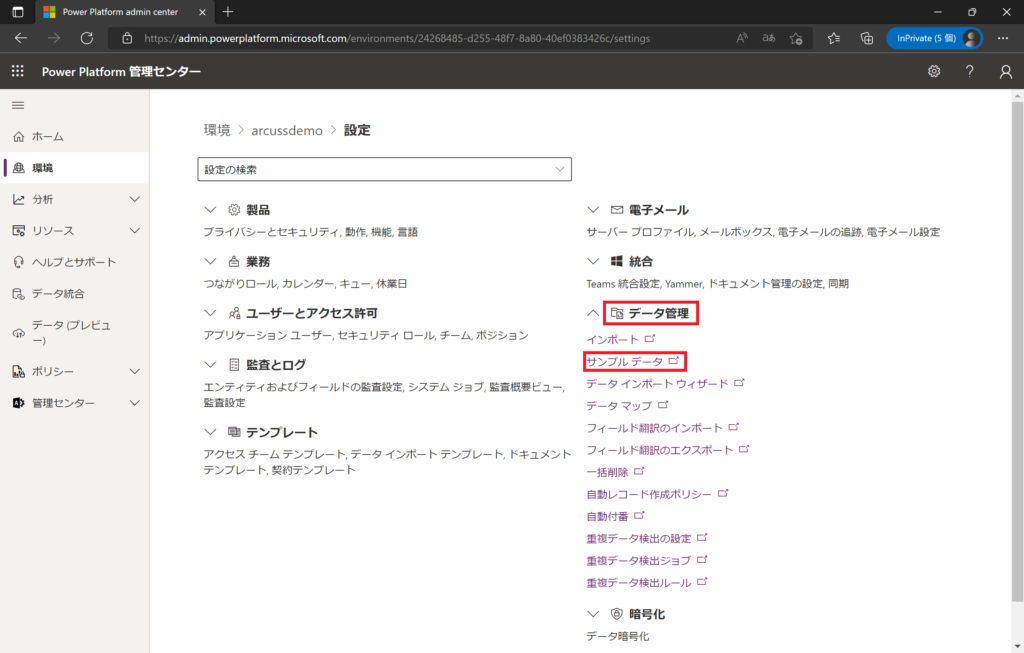Select ホーム in the sidebar
This screenshot has width=1024, height=653.
tap(47, 136)
